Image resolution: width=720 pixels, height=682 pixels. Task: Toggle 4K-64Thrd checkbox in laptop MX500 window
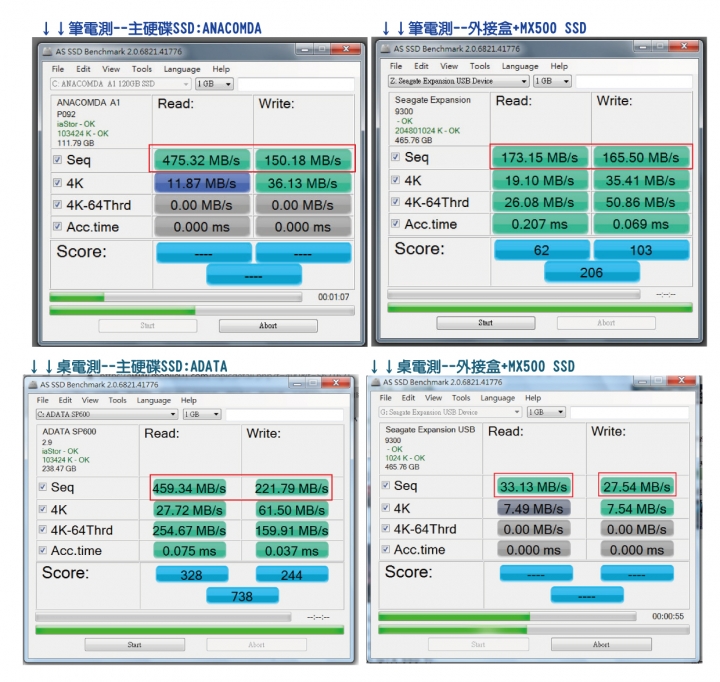[x=395, y=202]
